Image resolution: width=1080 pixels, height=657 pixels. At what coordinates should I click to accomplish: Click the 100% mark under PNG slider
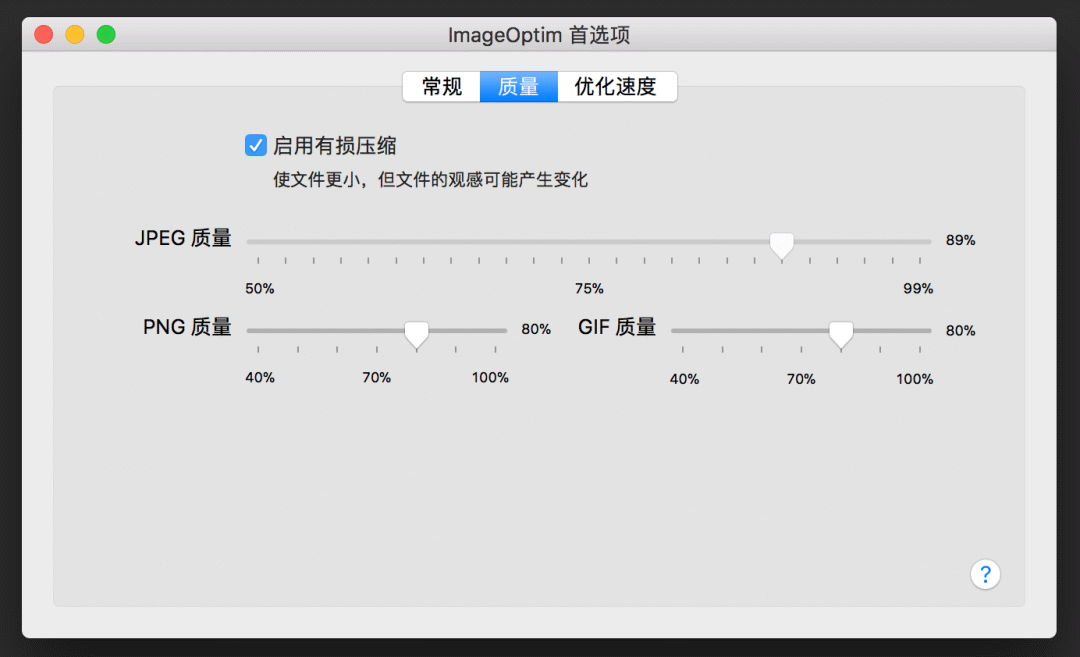tap(490, 377)
